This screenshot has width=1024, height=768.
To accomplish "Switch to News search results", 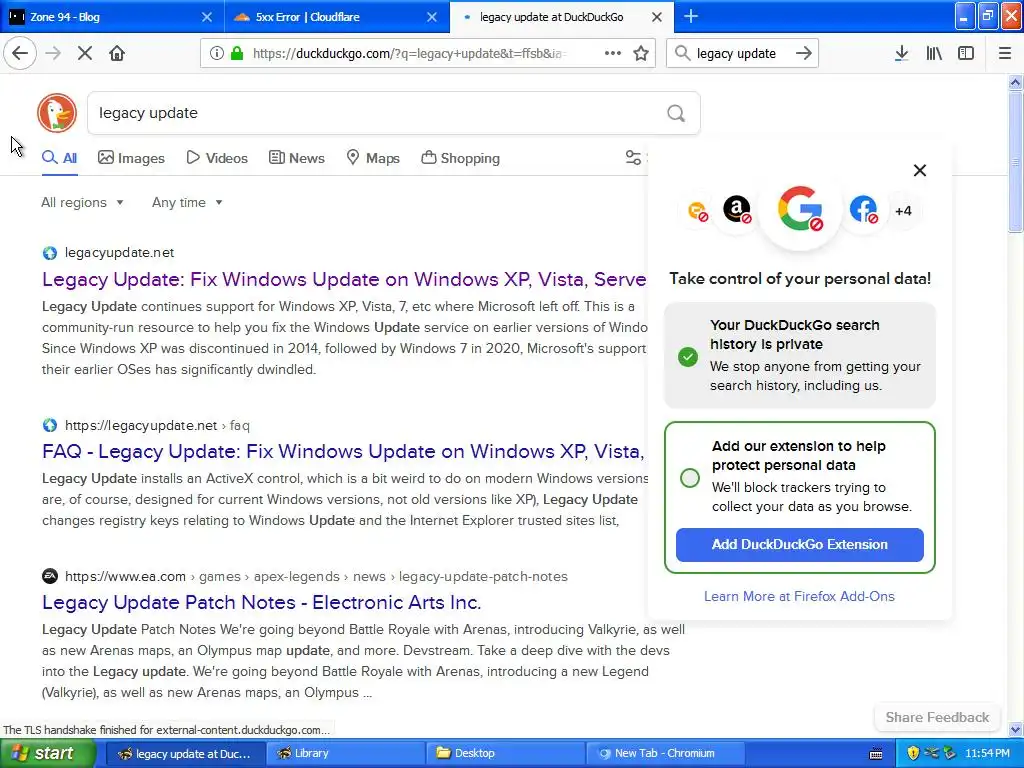I will (296, 158).
